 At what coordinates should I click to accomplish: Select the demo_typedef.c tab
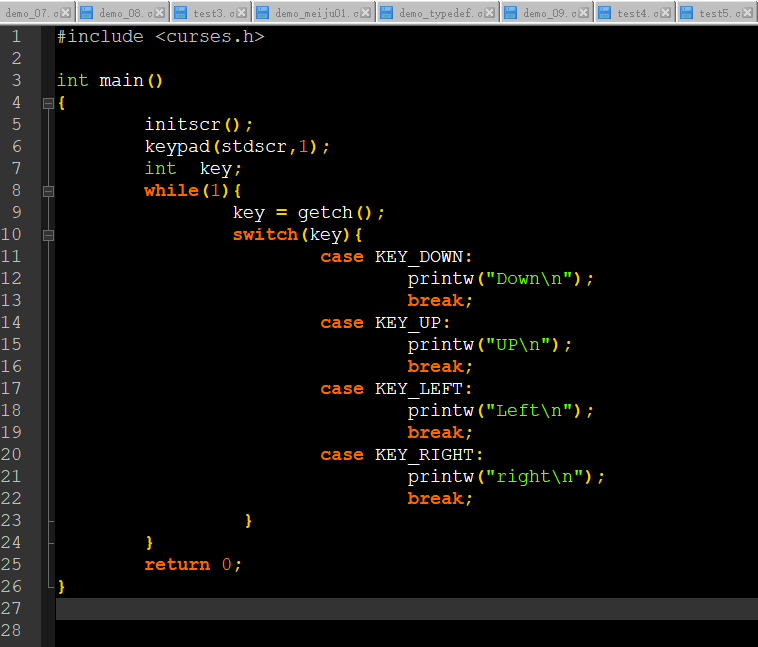tap(440, 13)
